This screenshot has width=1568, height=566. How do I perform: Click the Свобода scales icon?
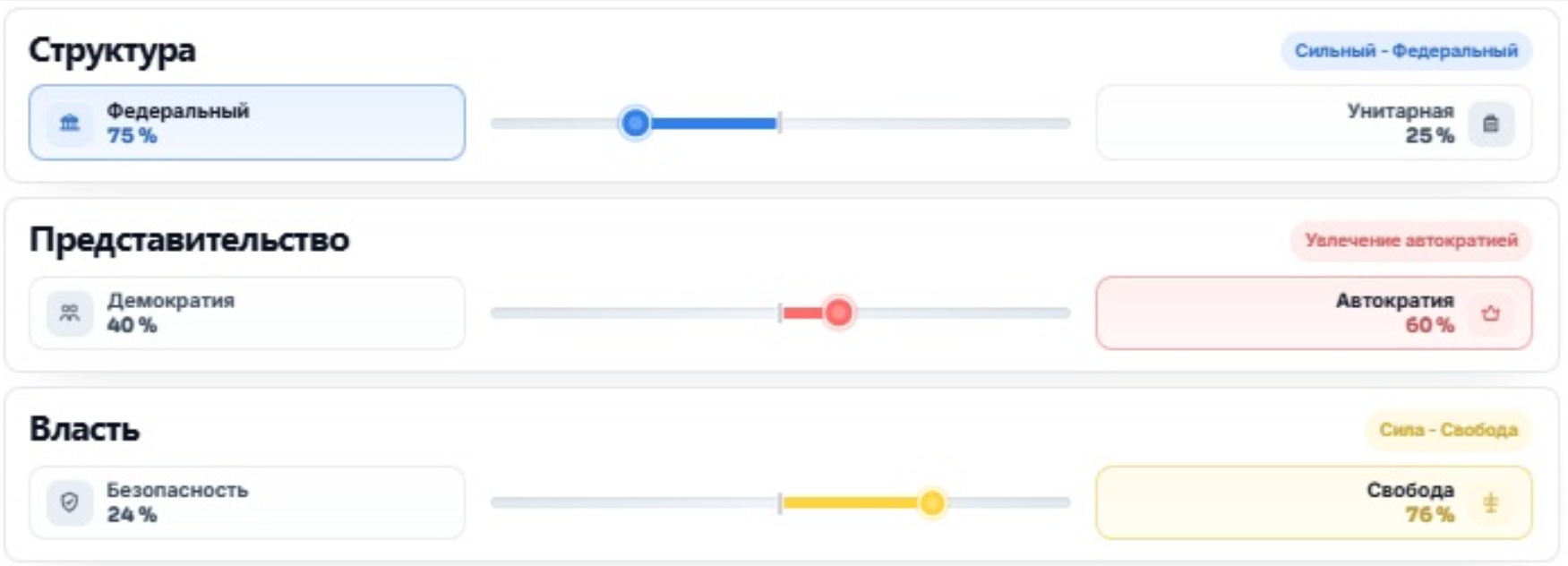click(1490, 502)
